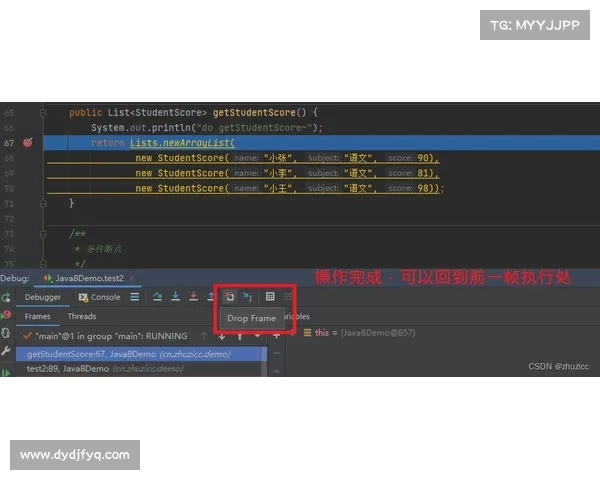Image resolution: width=600 pixels, height=480 pixels.
Task: Open the Threads tab
Action: tap(82, 316)
